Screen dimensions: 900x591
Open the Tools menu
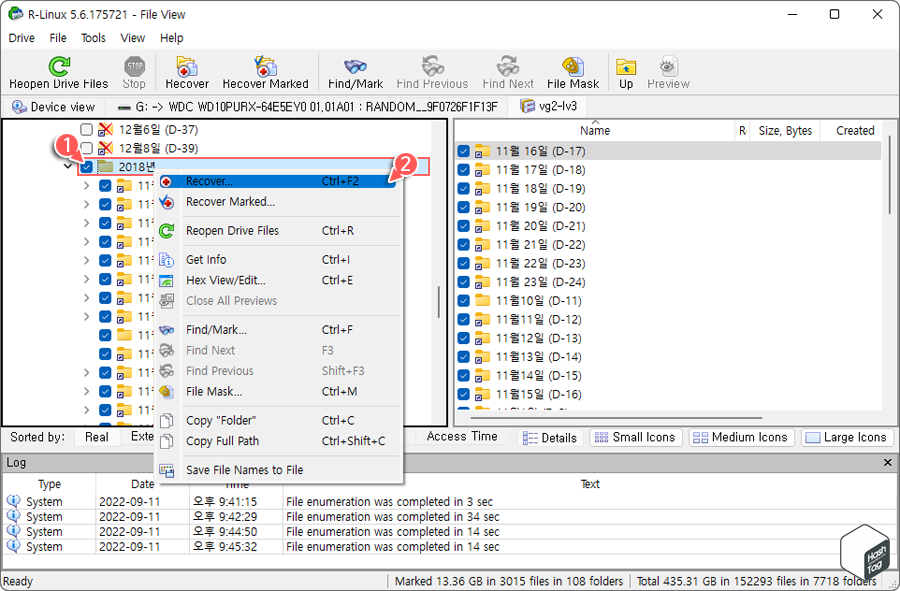(x=93, y=37)
